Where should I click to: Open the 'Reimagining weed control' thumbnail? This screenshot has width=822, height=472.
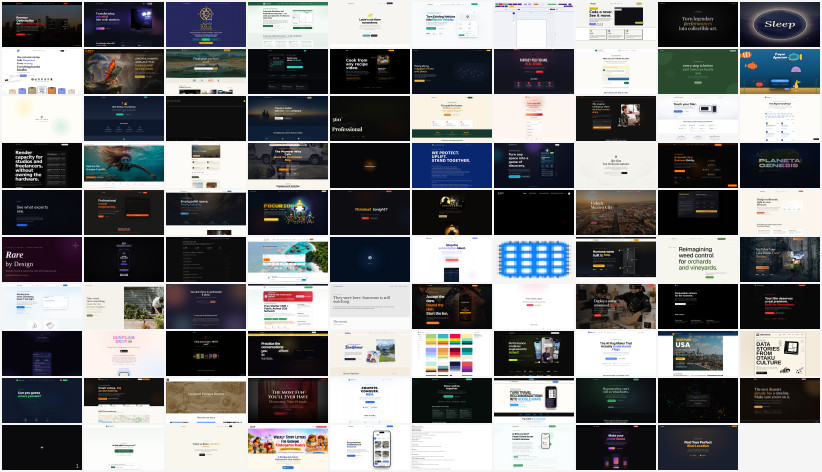coord(698,260)
